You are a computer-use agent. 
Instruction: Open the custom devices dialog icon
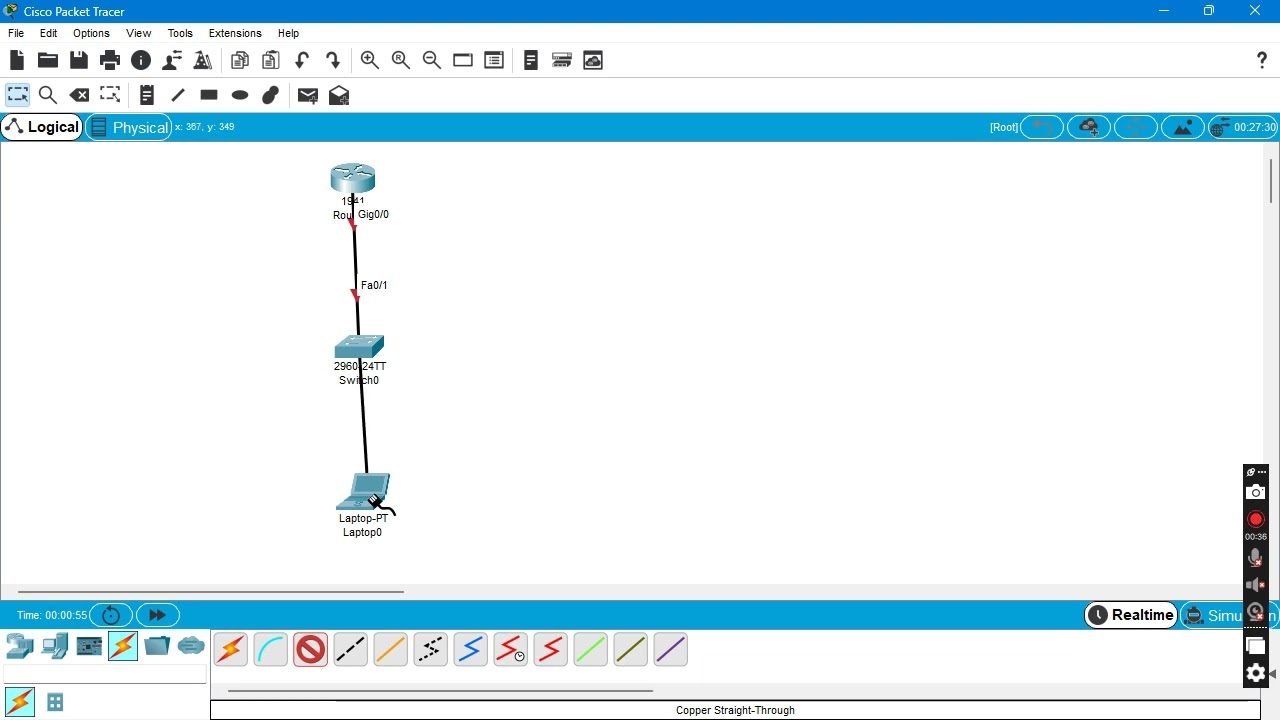[494, 60]
